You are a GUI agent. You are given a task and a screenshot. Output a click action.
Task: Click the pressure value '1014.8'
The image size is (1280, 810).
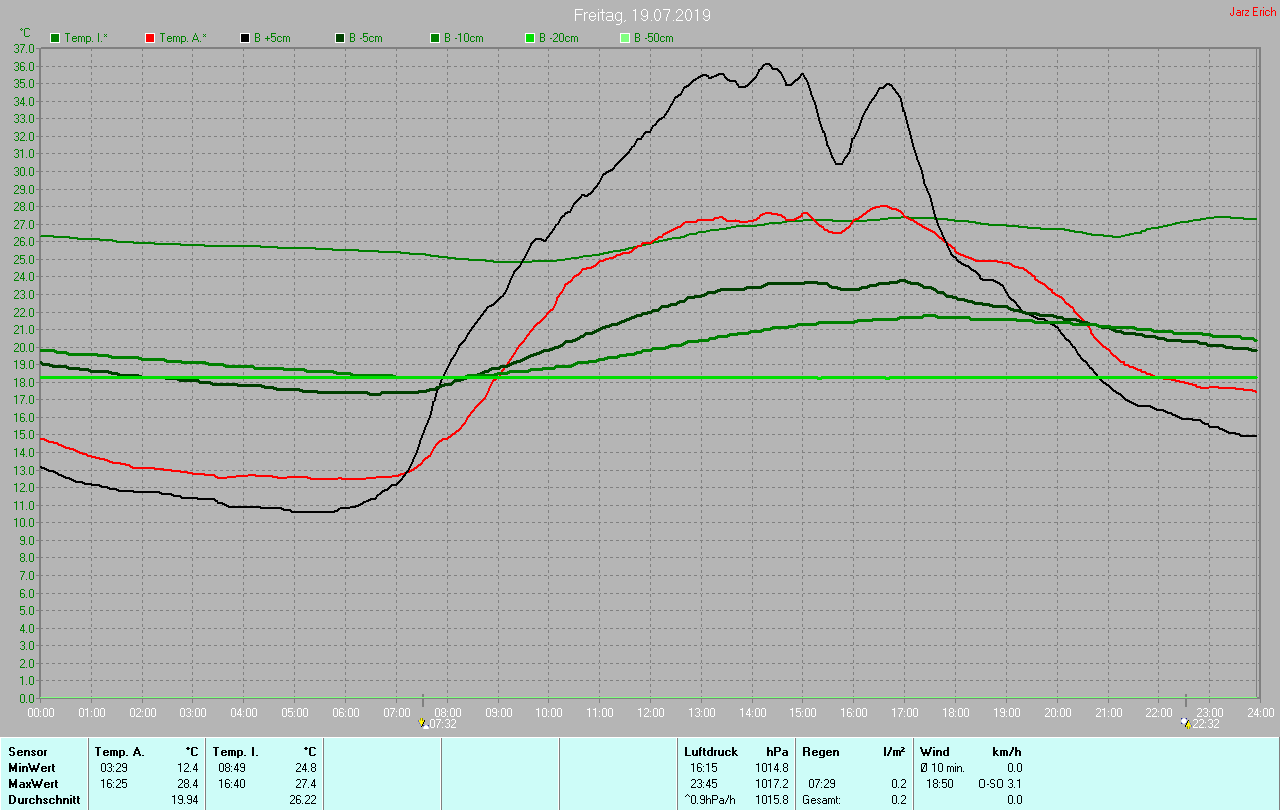pyautogui.click(x=771, y=768)
